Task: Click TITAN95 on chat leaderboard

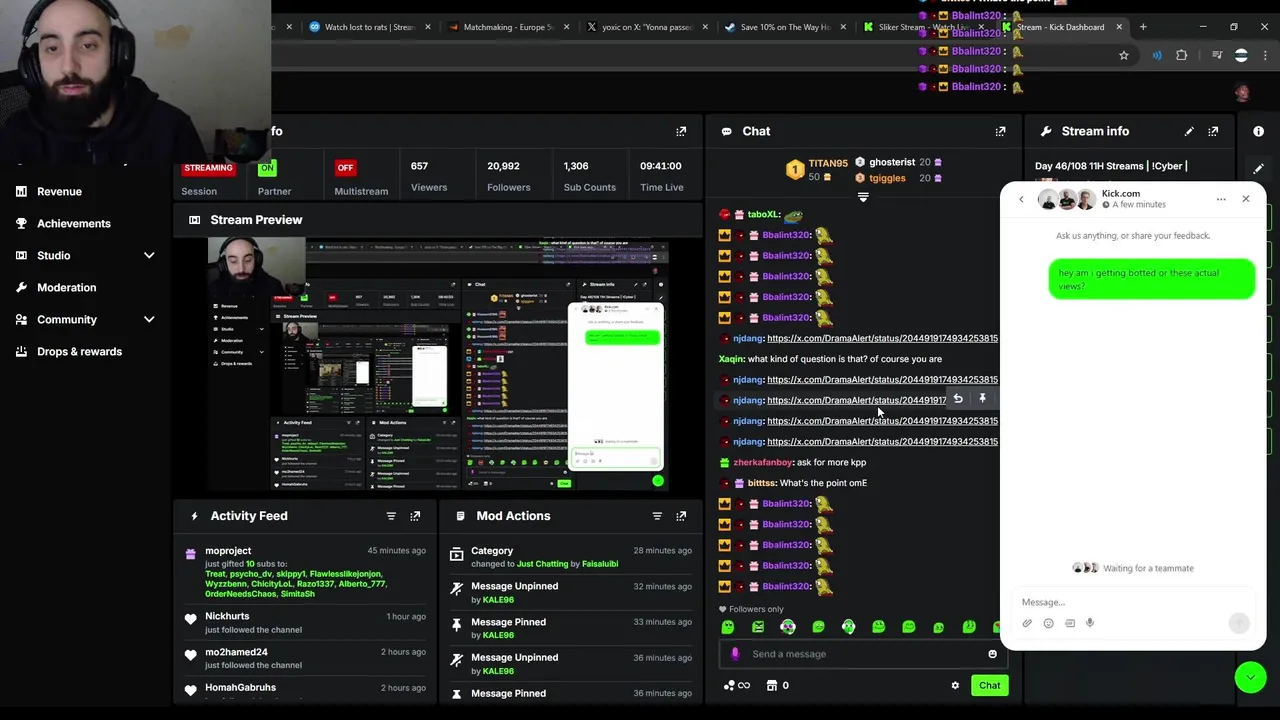Action: [828, 163]
